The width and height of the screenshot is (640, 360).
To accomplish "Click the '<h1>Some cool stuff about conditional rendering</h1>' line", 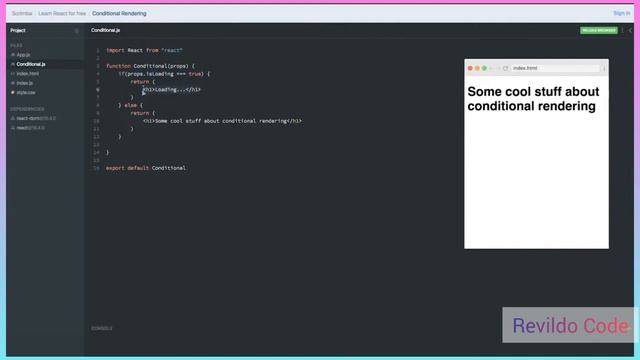I will pyautogui.click(x=222, y=121).
